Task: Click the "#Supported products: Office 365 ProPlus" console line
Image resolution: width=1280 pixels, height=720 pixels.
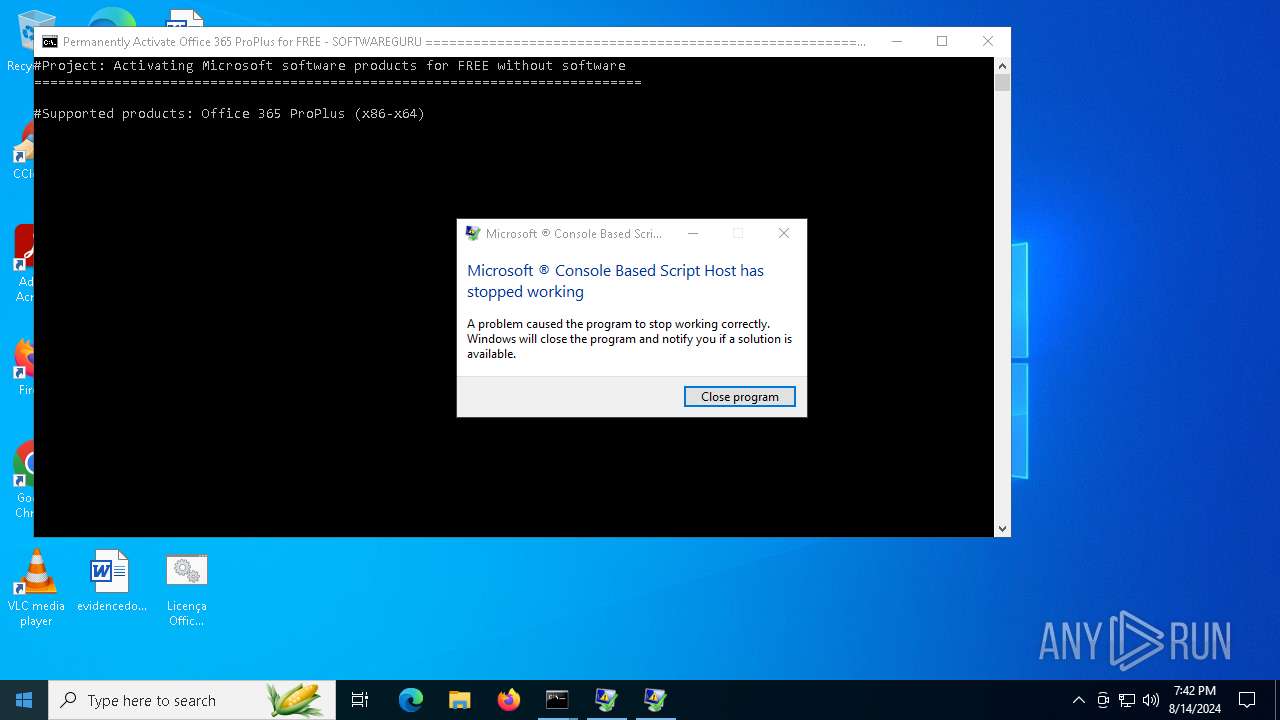Action: pyautogui.click(x=229, y=114)
